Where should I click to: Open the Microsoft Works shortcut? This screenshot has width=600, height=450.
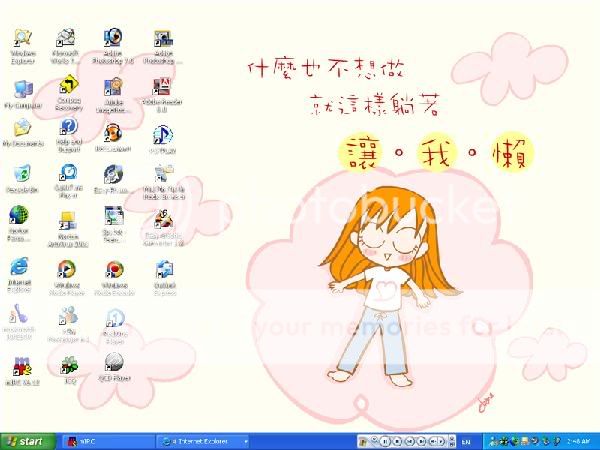coord(68,40)
